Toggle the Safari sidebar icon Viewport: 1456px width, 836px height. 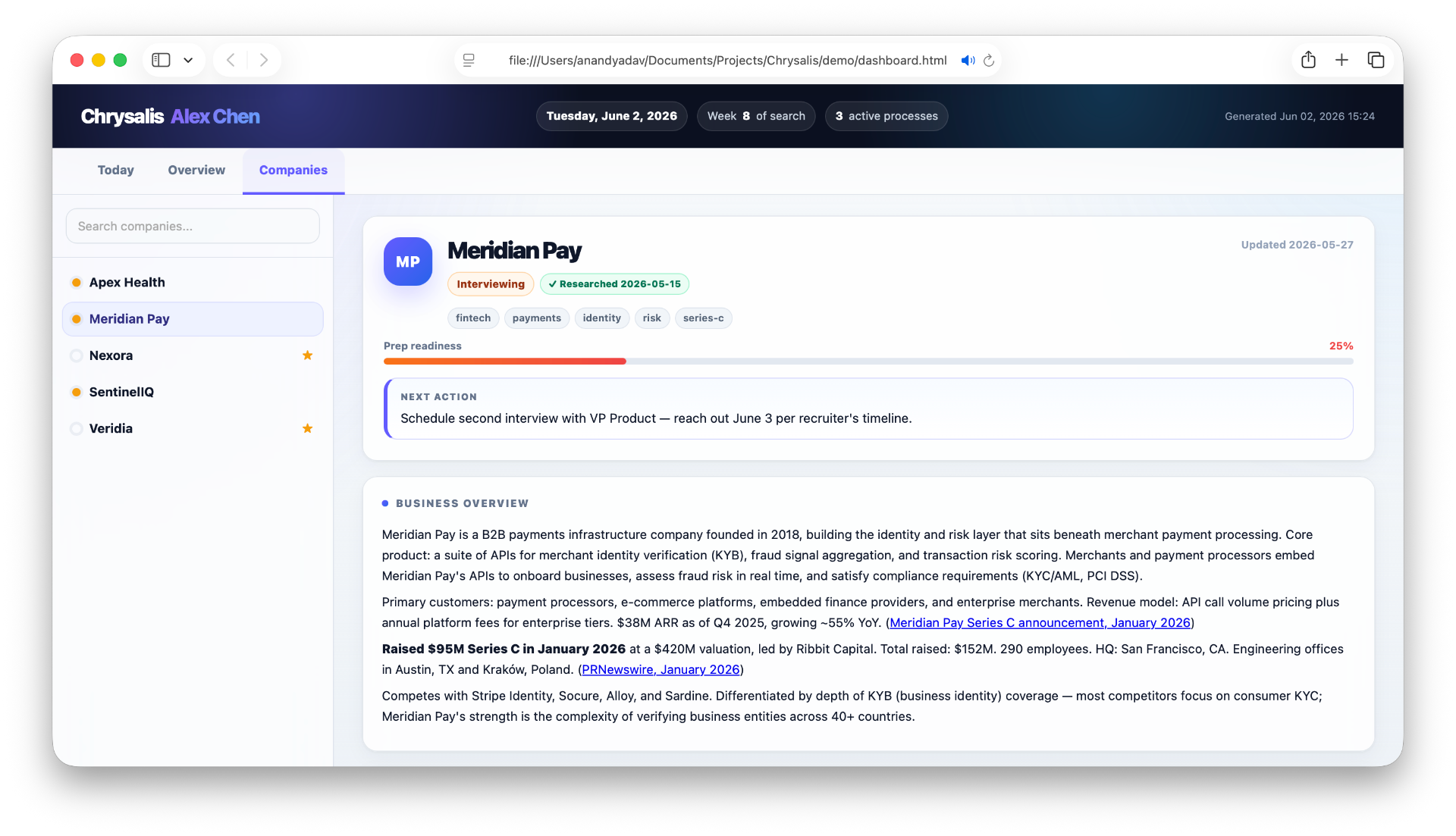point(161,60)
